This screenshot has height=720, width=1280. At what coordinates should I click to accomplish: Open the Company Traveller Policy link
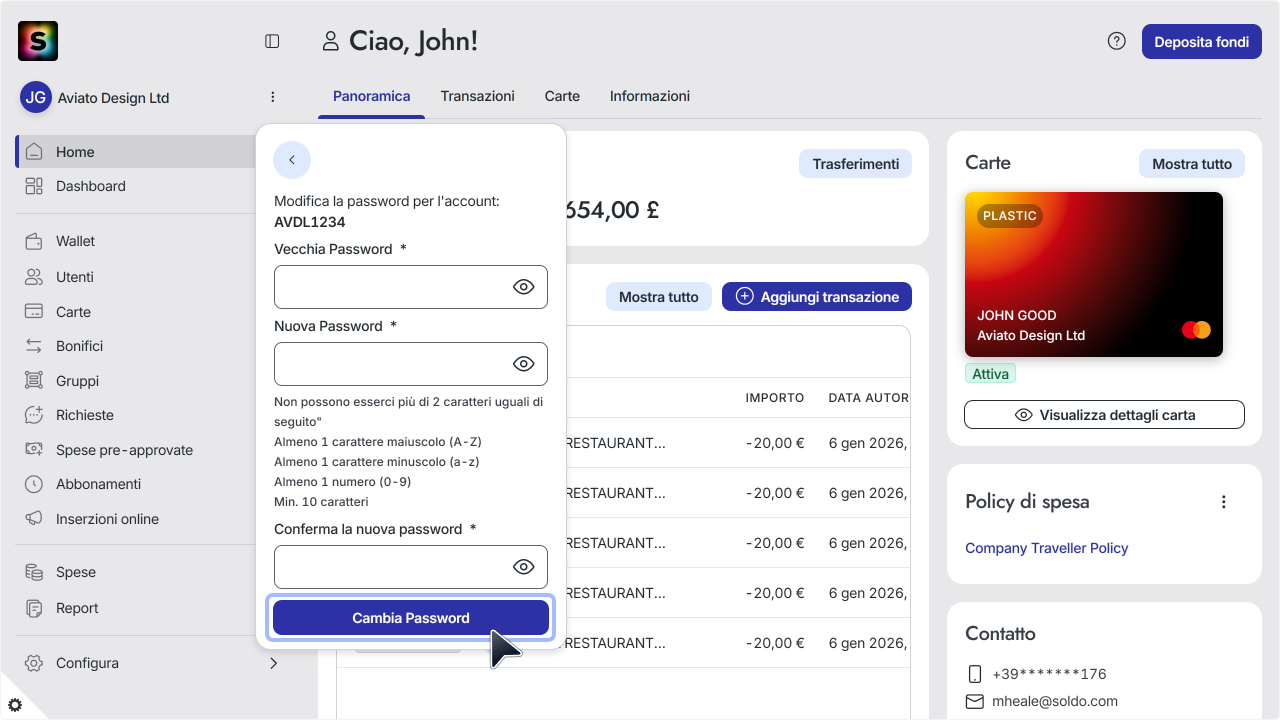click(x=1046, y=548)
